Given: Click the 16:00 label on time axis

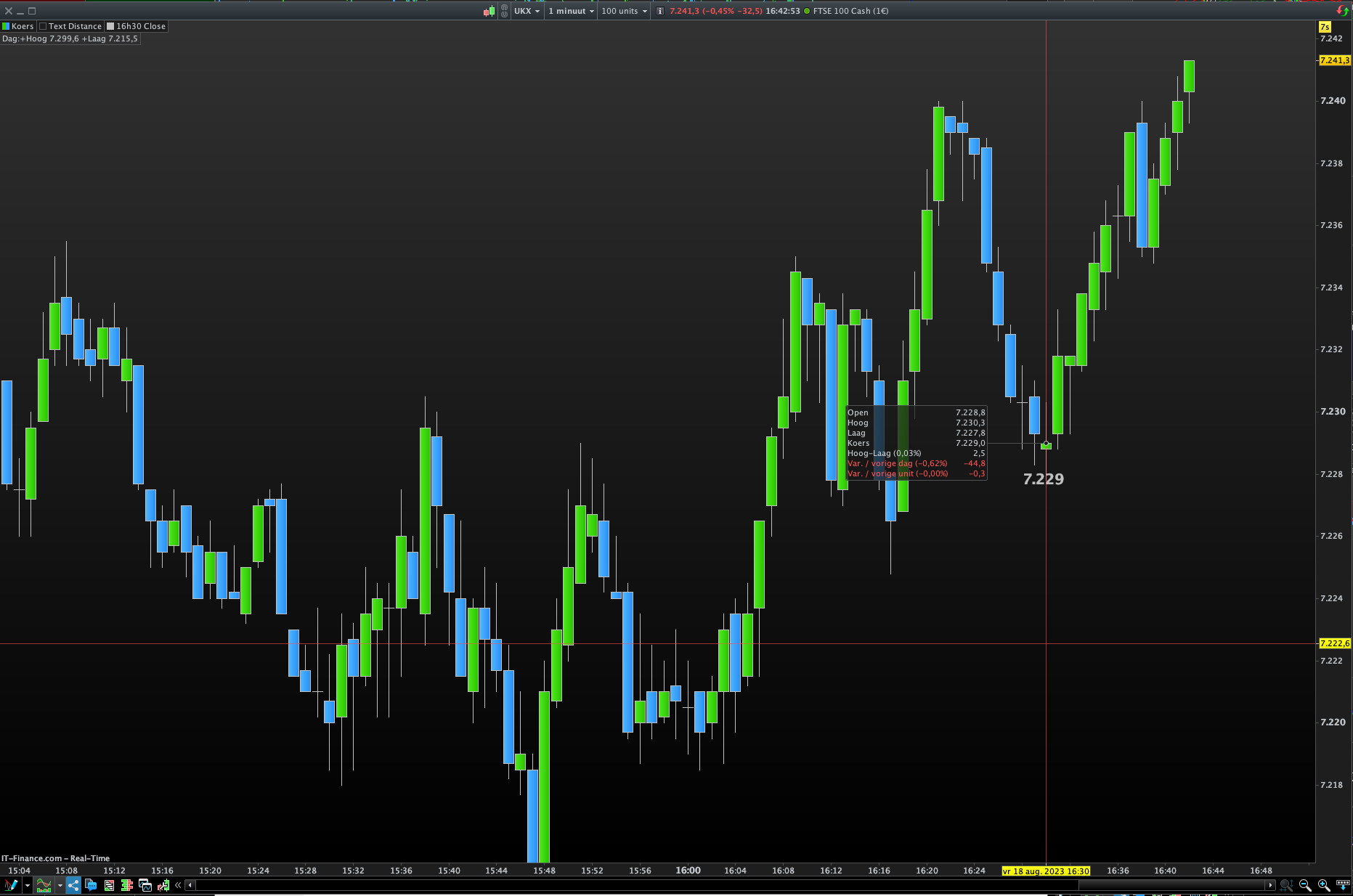Looking at the screenshot, I should (x=688, y=871).
